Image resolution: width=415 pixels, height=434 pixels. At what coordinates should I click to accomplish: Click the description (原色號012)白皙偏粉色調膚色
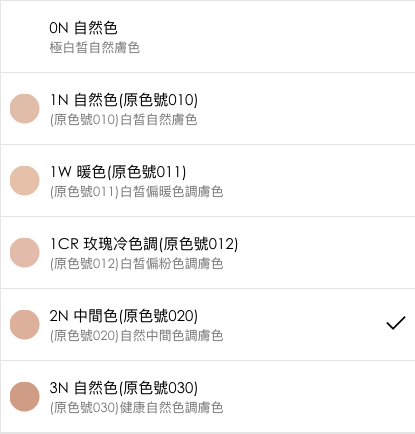137,264
